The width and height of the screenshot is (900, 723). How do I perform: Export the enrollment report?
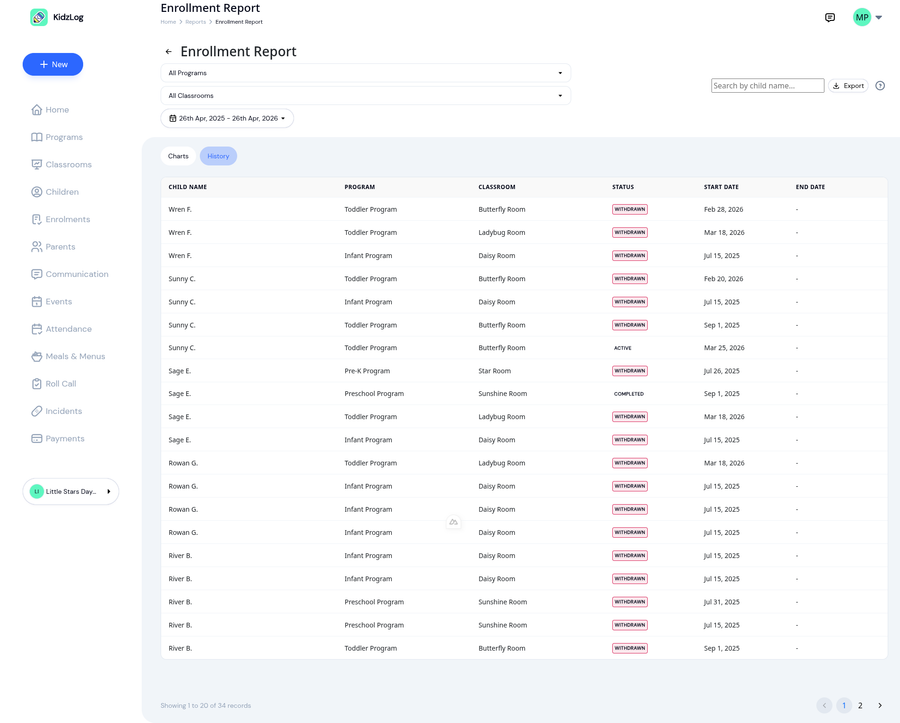point(848,85)
